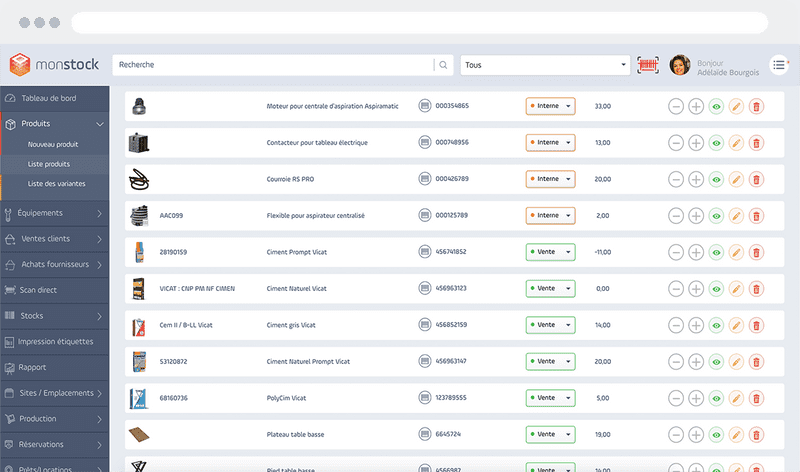The height and width of the screenshot is (472, 800).
Task: Click the Recherche search field
Action: coord(273,65)
